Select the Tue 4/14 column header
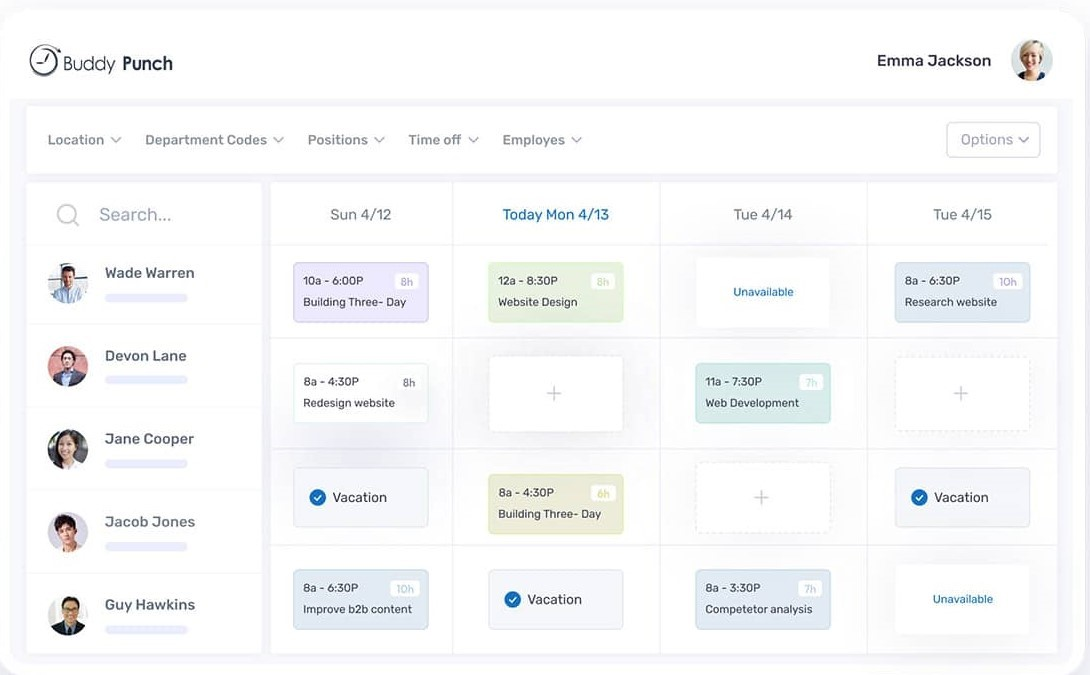Viewport: 1090px width, 675px height. [x=763, y=214]
